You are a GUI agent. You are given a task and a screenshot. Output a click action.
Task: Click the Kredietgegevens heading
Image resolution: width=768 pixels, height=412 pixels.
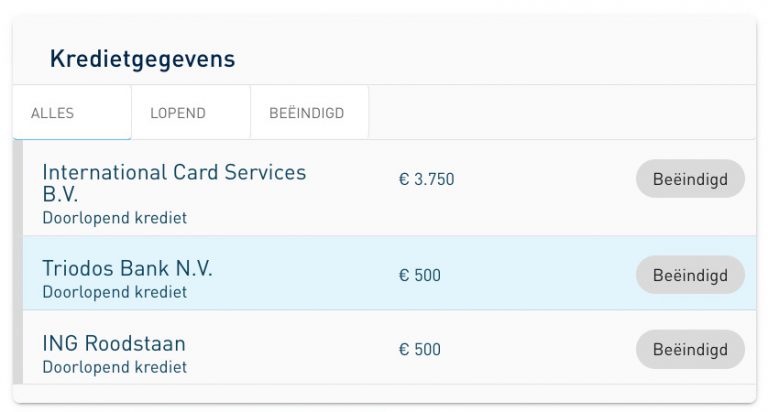(x=143, y=59)
